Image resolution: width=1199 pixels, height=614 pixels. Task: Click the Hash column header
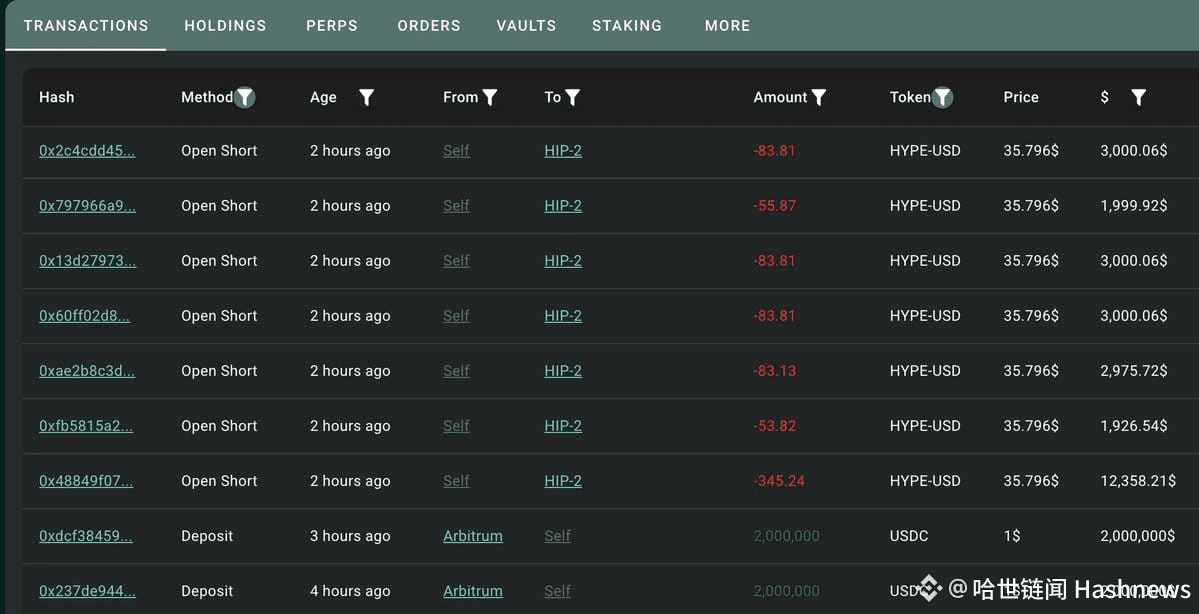pyautogui.click(x=57, y=97)
